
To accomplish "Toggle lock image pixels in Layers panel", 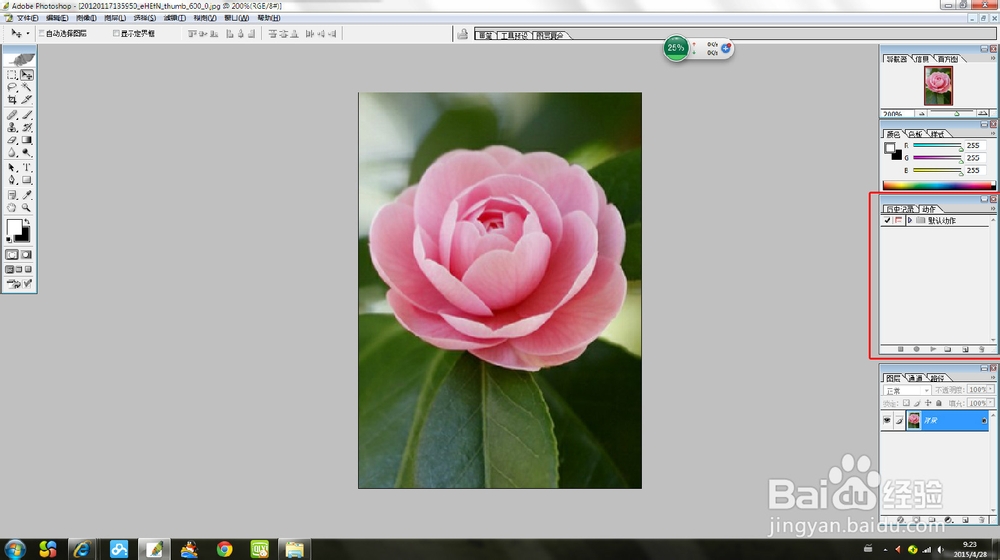I will 917,403.
